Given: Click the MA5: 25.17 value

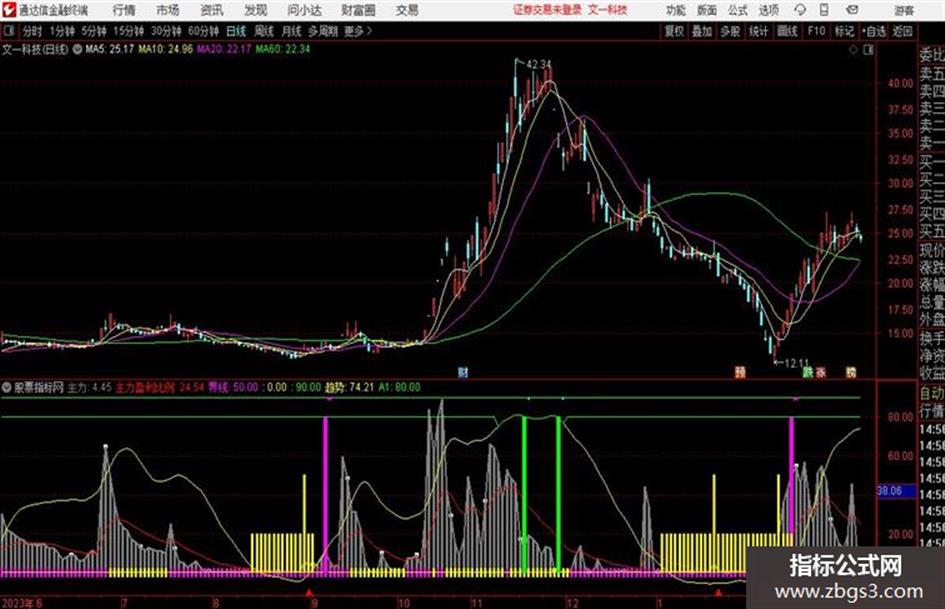Looking at the screenshot, I should pos(109,49).
